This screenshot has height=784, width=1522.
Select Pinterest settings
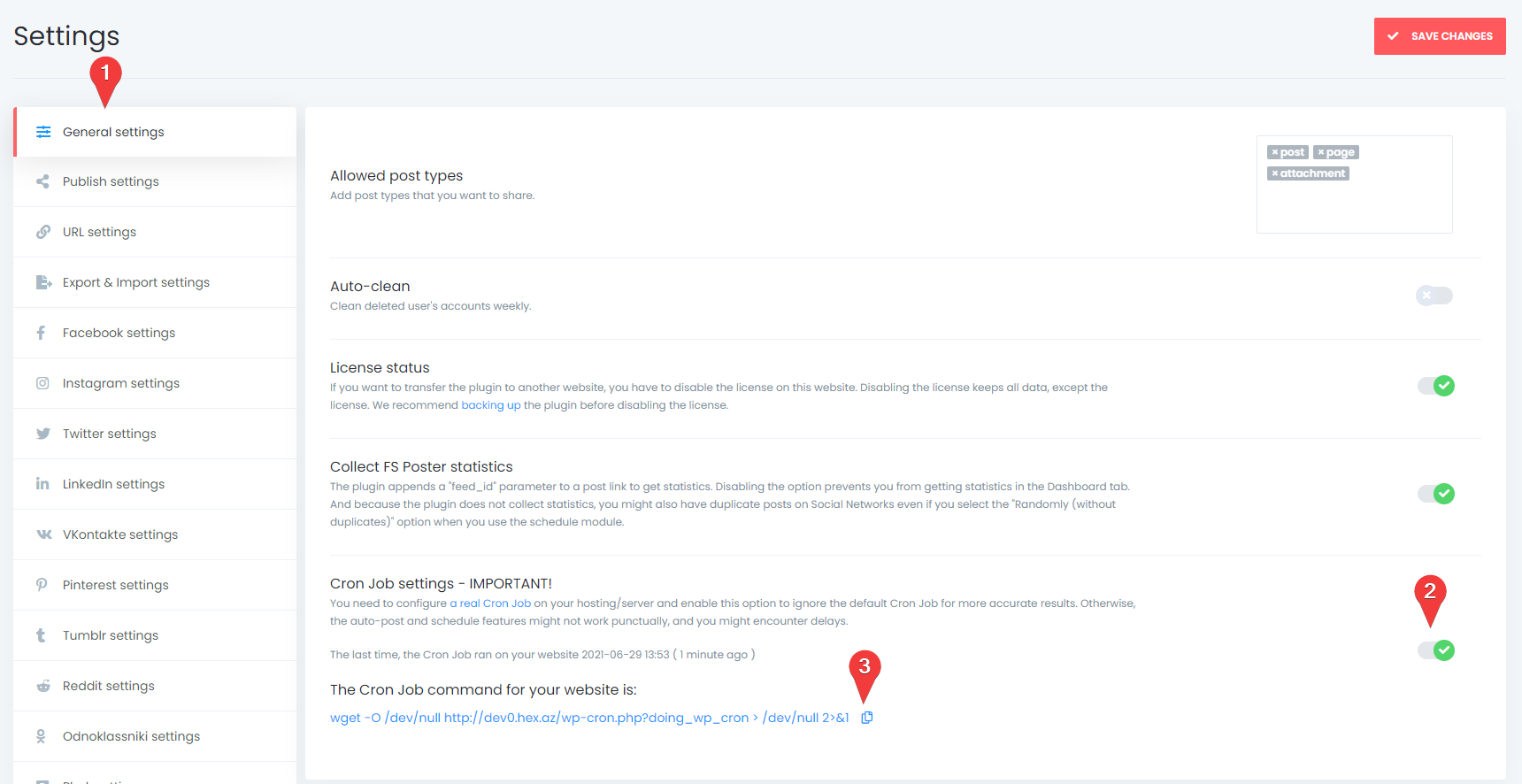pyautogui.click(x=155, y=585)
